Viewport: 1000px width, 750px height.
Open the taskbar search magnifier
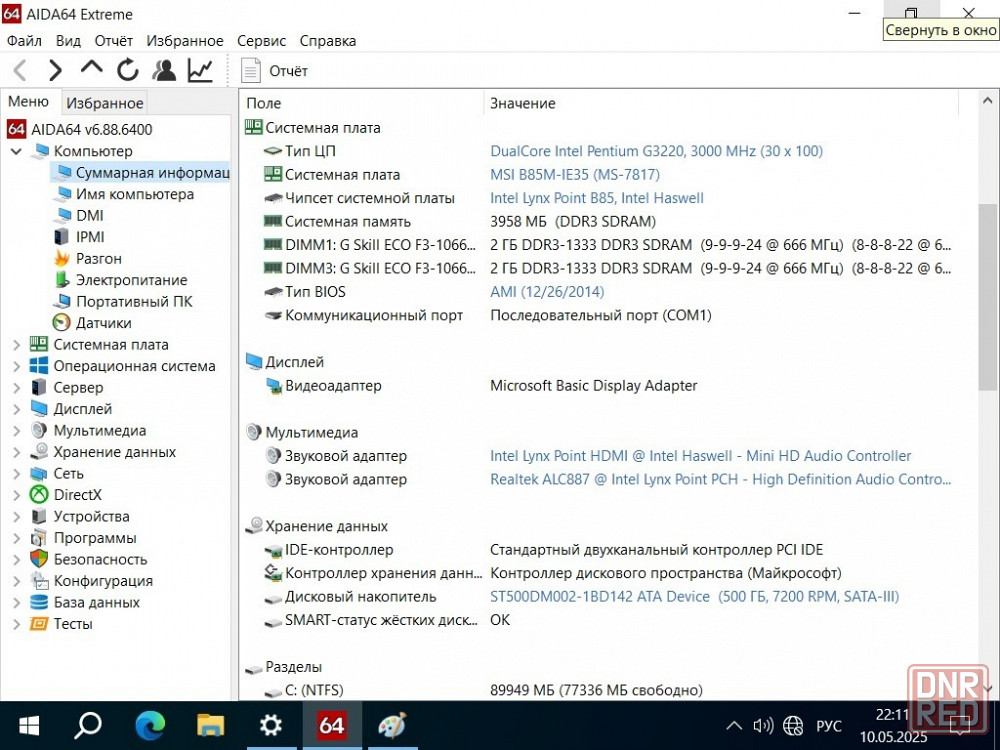[x=88, y=725]
